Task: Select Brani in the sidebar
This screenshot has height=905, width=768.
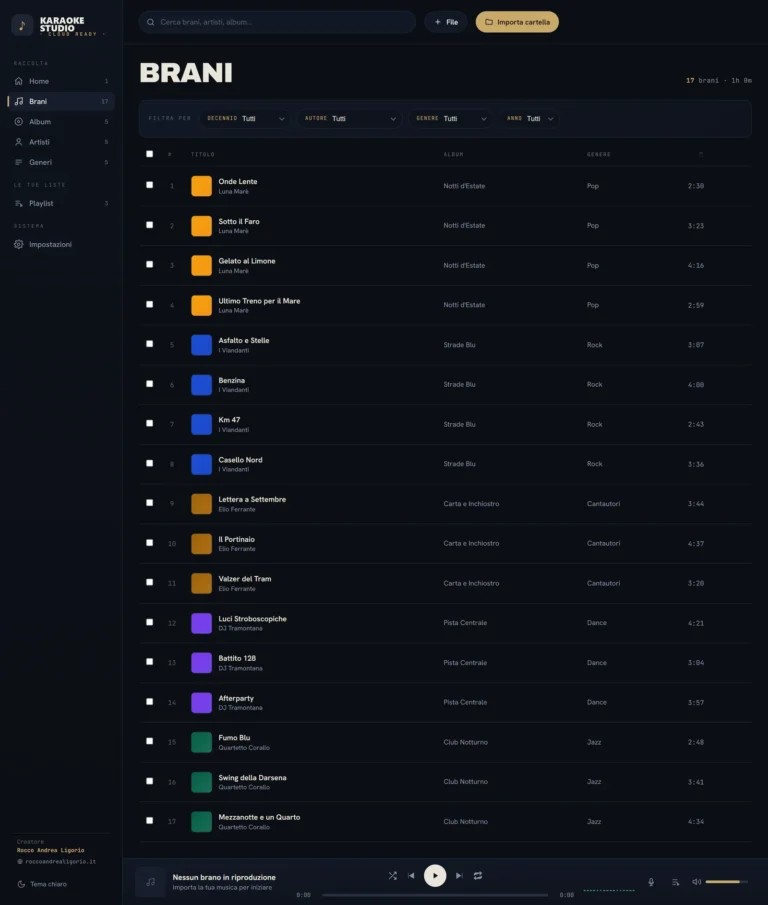Action: 61,102
